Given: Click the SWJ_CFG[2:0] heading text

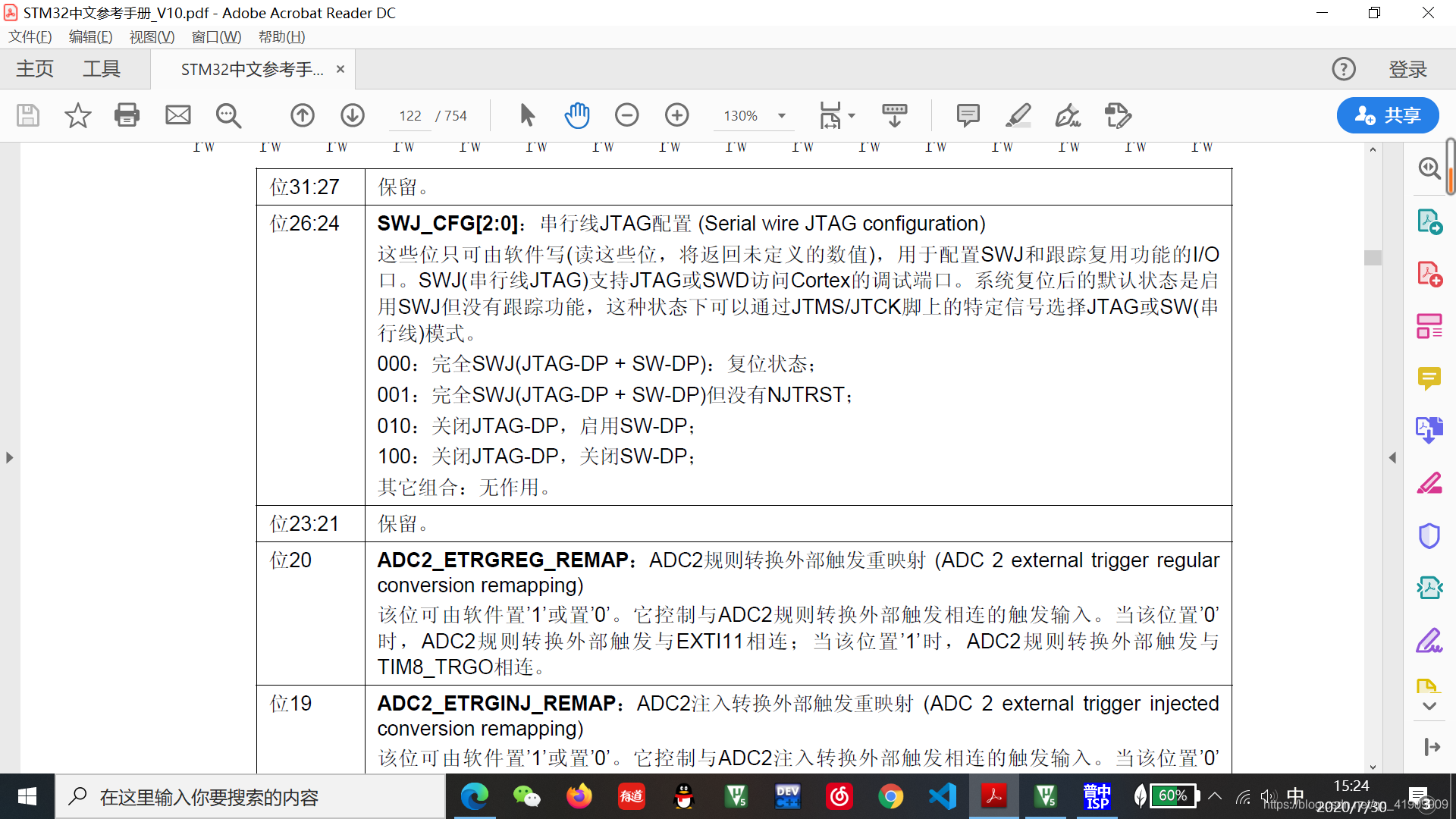Looking at the screenshot, I should coord(447,224).
